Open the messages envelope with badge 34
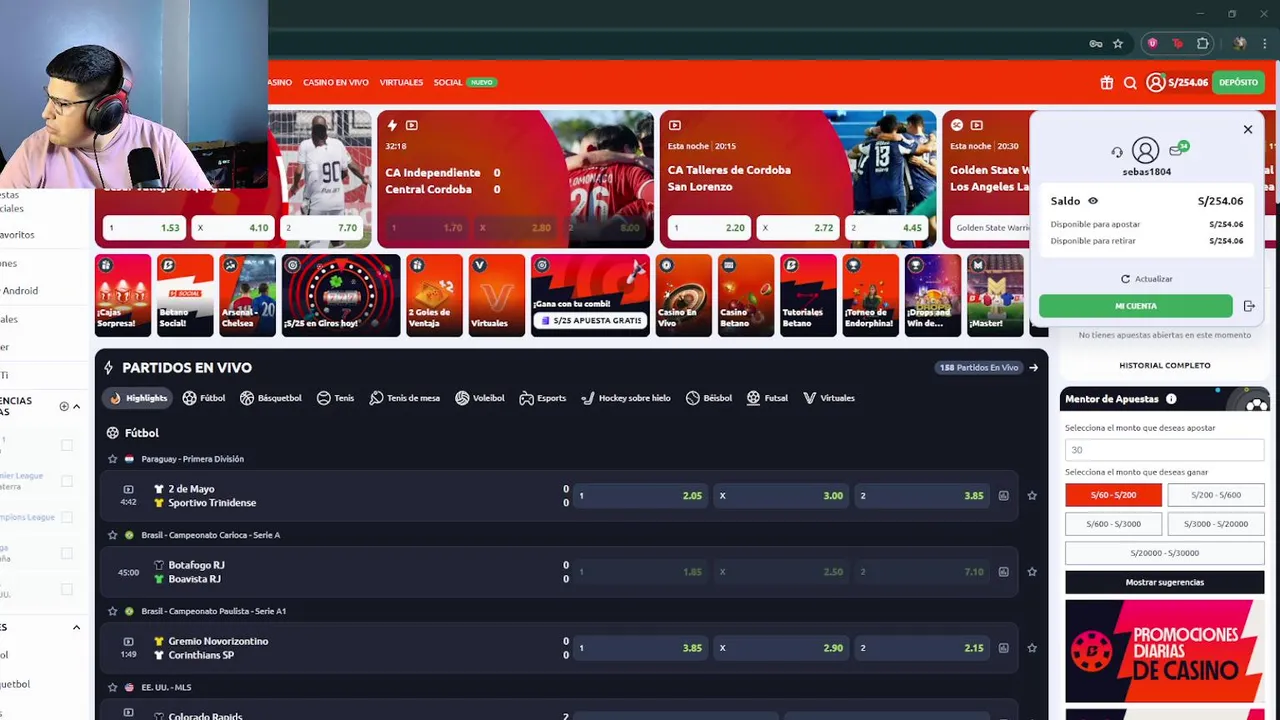The width and height of the screenshot is (1280, 720). point(1178,150)
